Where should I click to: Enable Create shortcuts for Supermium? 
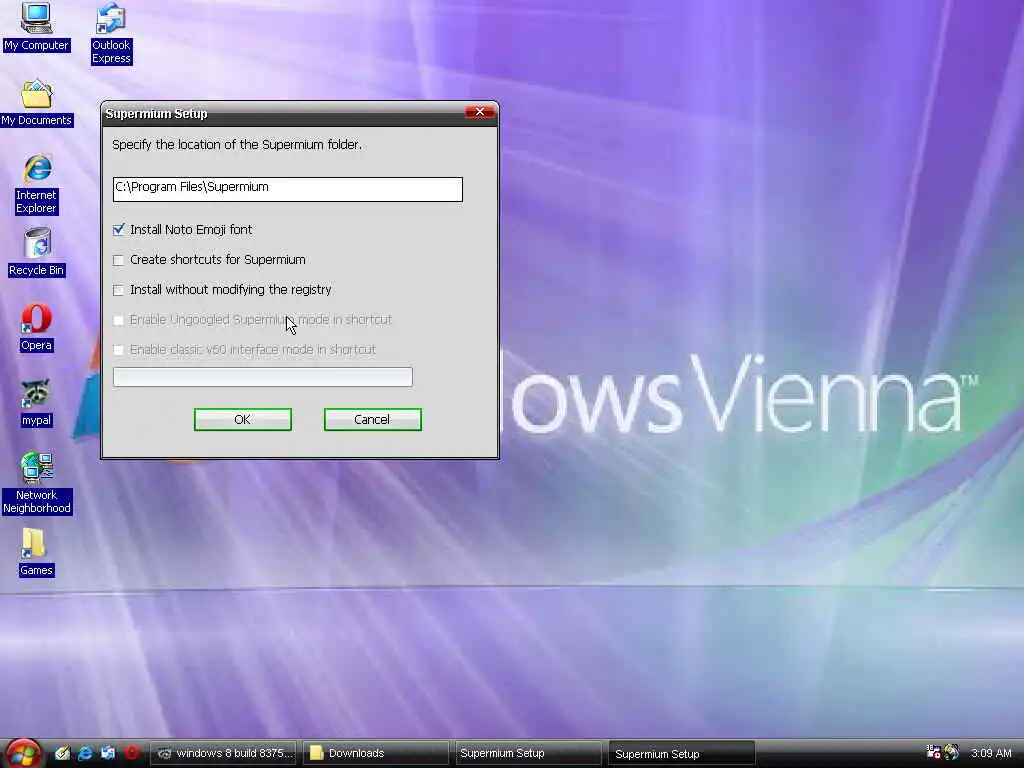pyautogui.click(x=118, y=260)
